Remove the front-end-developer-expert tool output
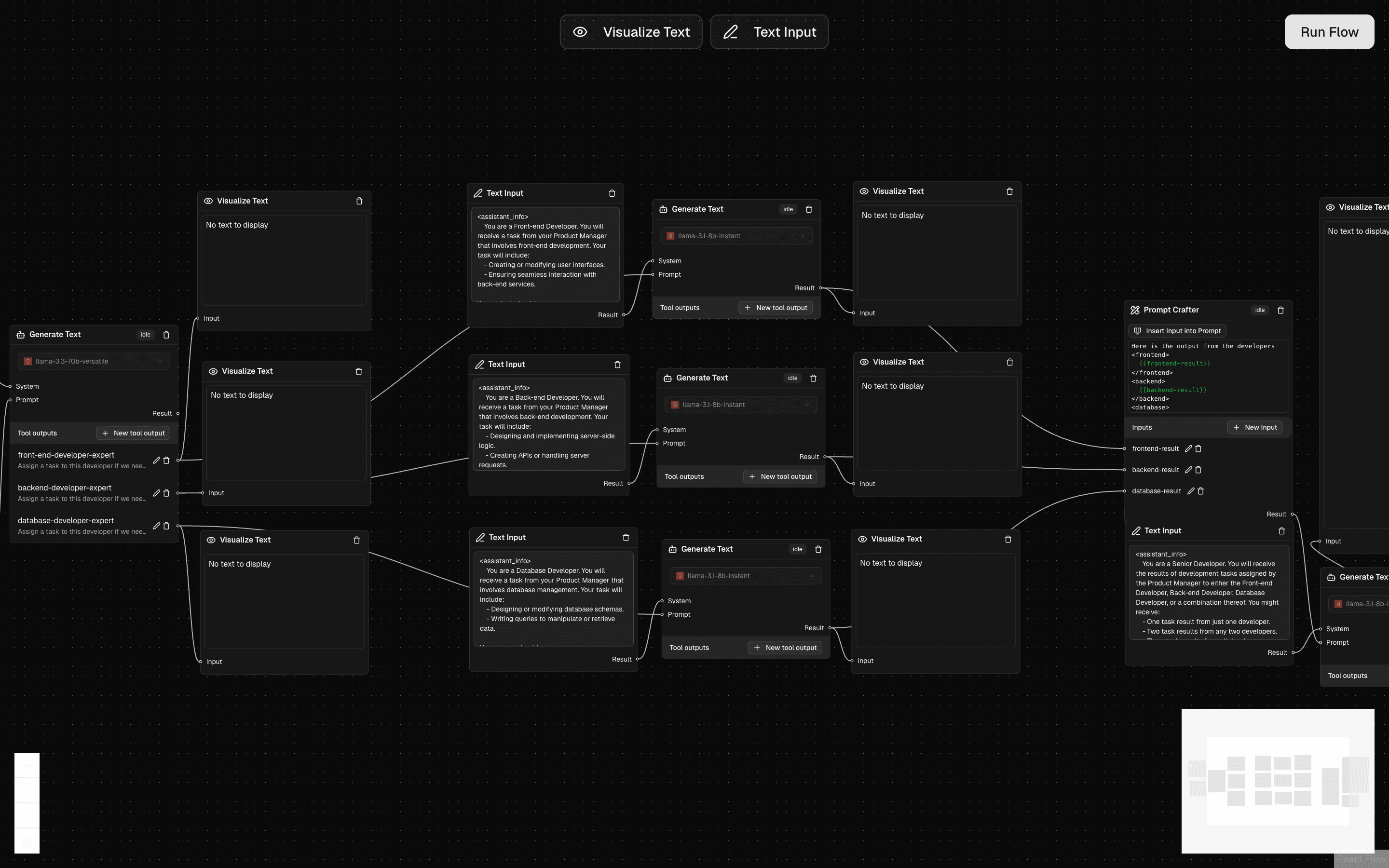The image size is (1389, 868). 166,460
